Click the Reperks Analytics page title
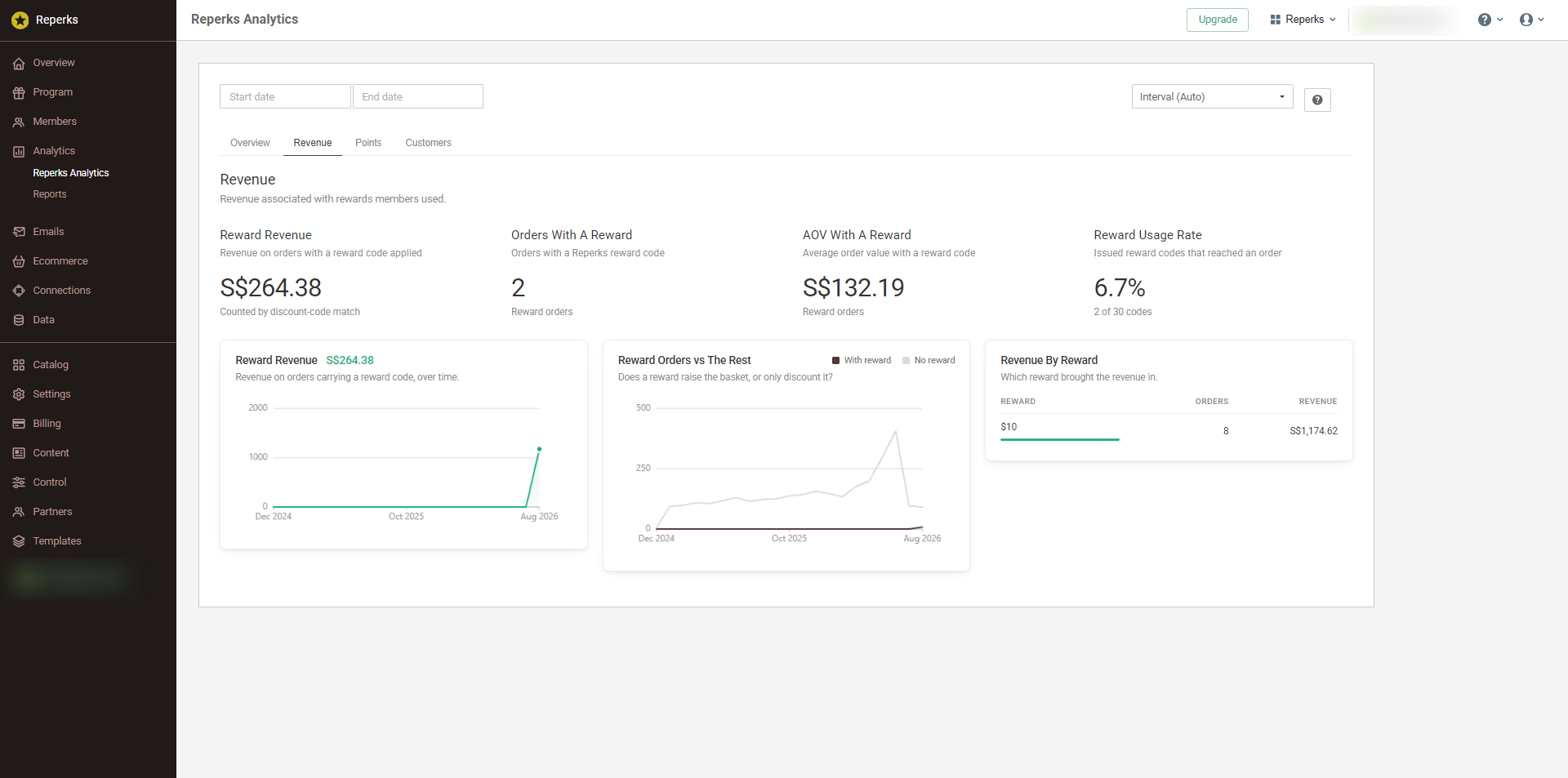The width and height of the screenshot is (1568, 778). coord(244,20)
